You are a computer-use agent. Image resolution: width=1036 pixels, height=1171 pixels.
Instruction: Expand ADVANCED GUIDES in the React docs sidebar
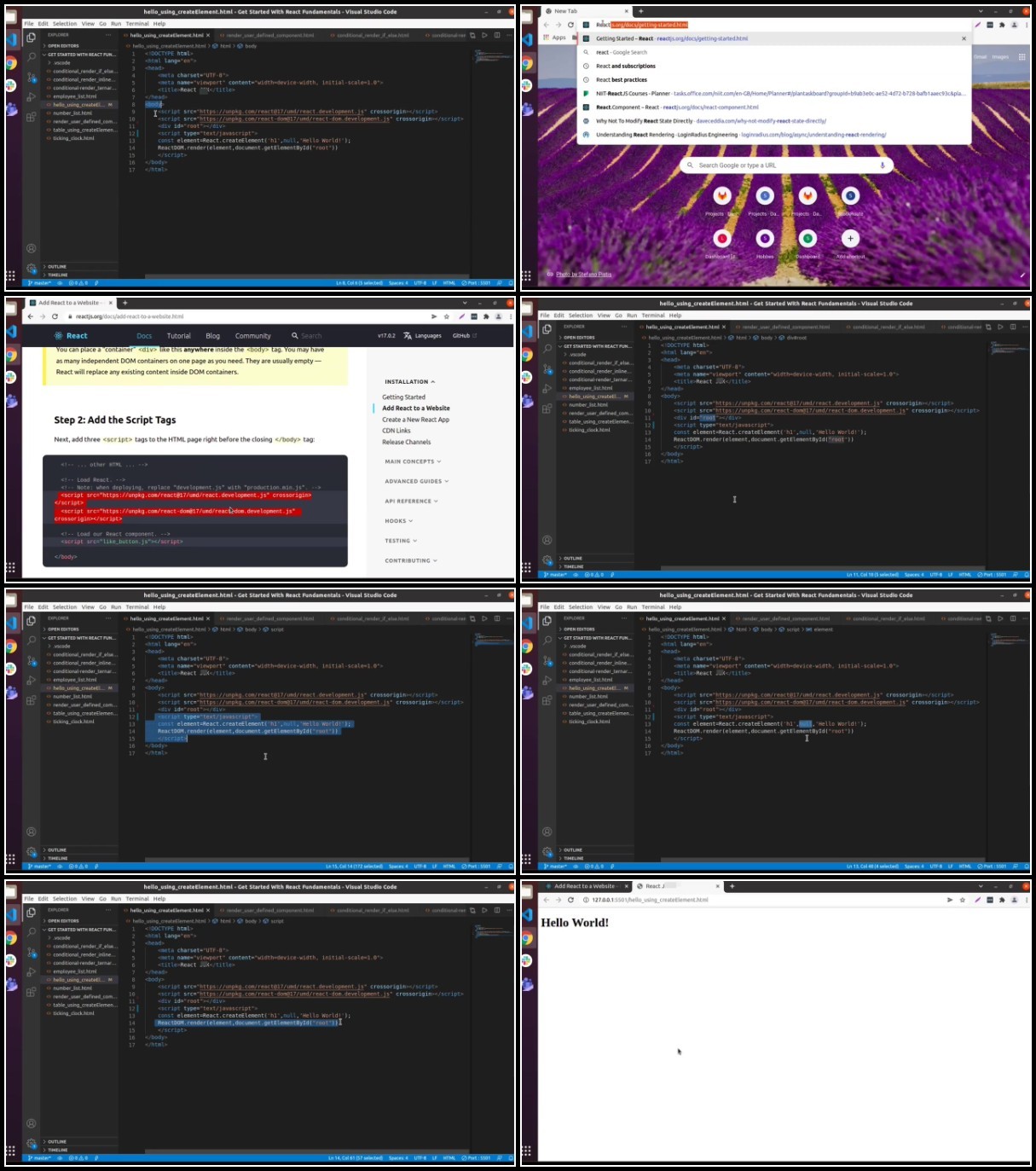coord(416,481)
